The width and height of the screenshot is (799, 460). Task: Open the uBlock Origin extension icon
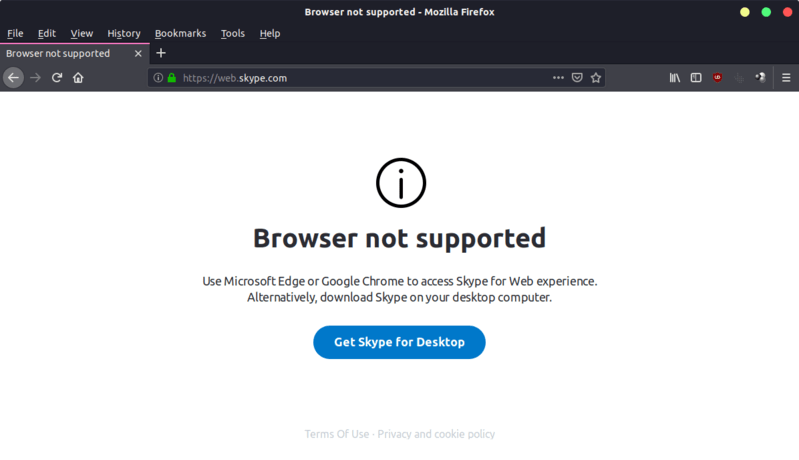(717, 78)
